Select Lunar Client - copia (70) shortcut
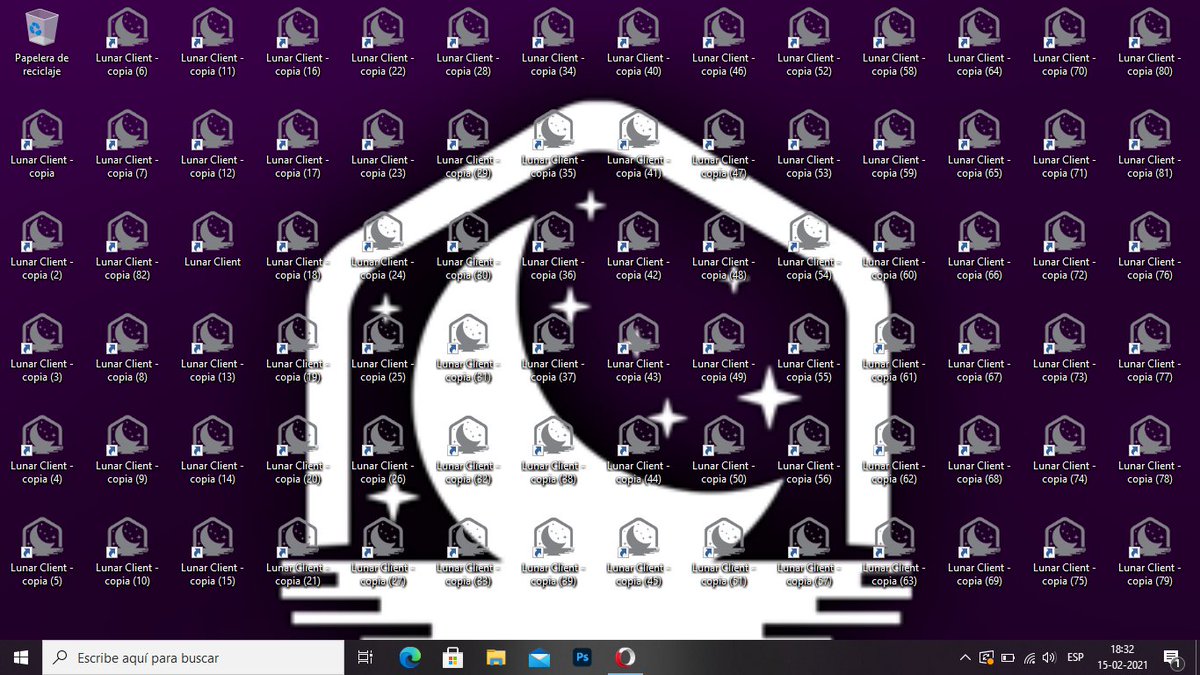 tap(1064, 44)
